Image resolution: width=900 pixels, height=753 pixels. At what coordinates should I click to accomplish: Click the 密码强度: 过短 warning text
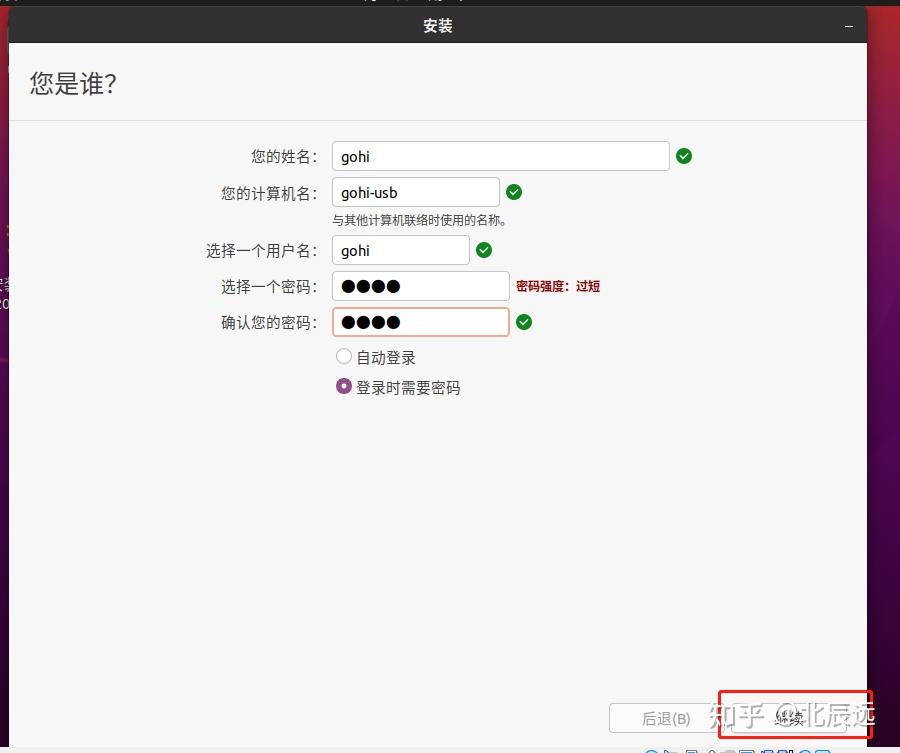(x=558, y=286)
